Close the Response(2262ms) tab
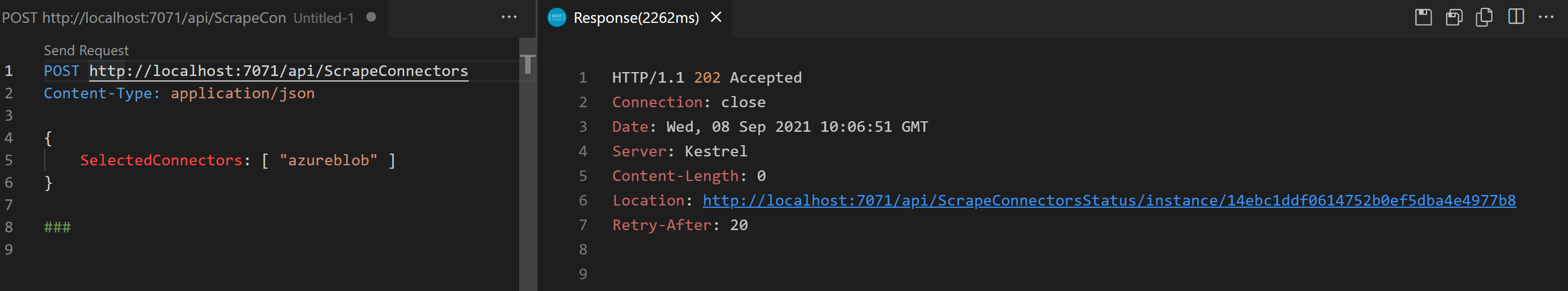Viewport: 1568px width, 291px height. 716,17
